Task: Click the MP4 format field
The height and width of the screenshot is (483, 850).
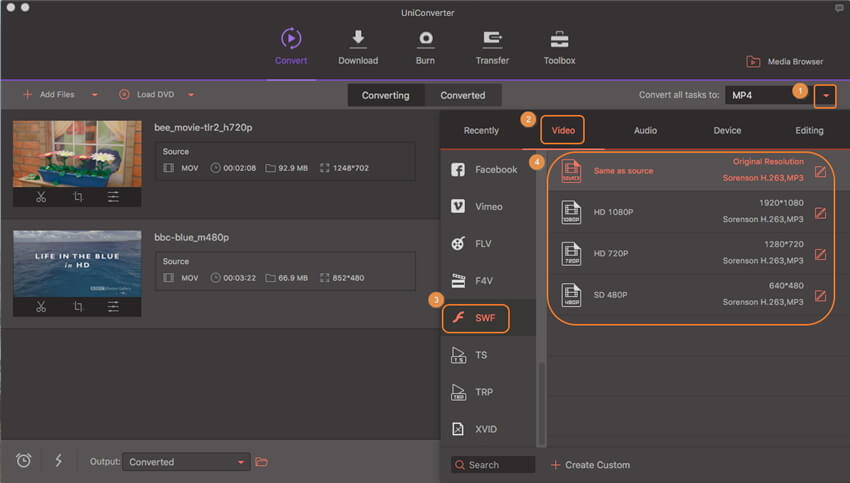Action: pos(769,95)
